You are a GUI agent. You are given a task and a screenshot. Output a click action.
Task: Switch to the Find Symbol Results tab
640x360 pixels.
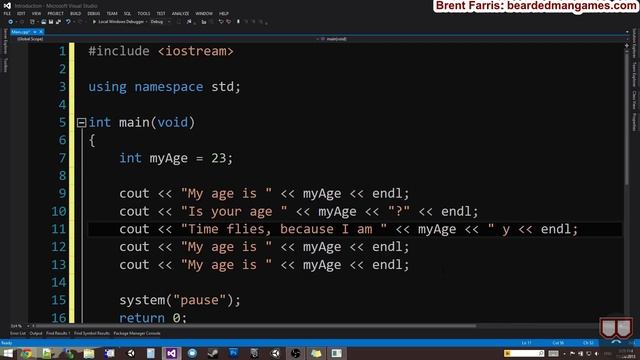point(92,333)
